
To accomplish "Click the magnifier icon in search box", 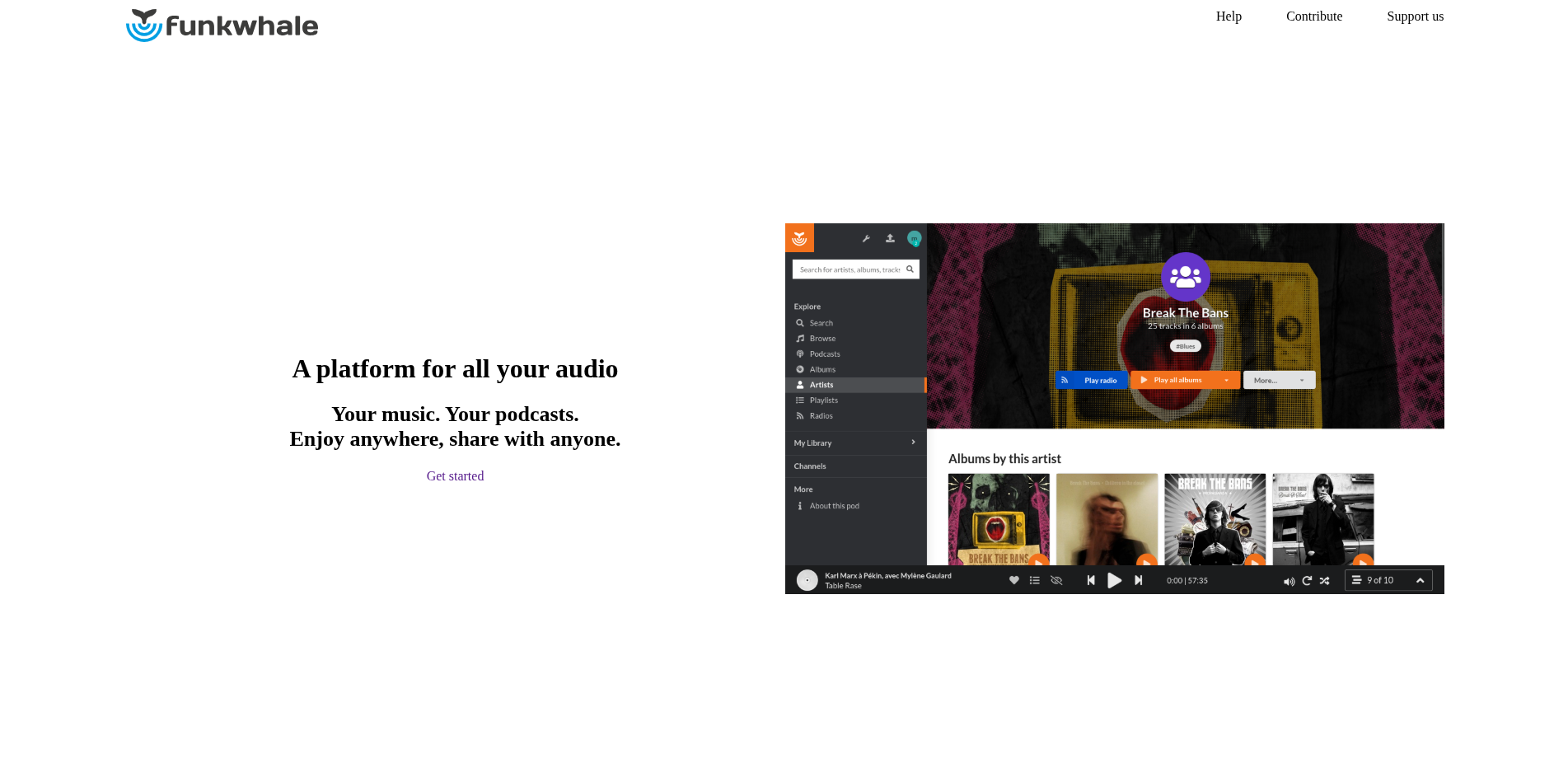I will 910,269.
